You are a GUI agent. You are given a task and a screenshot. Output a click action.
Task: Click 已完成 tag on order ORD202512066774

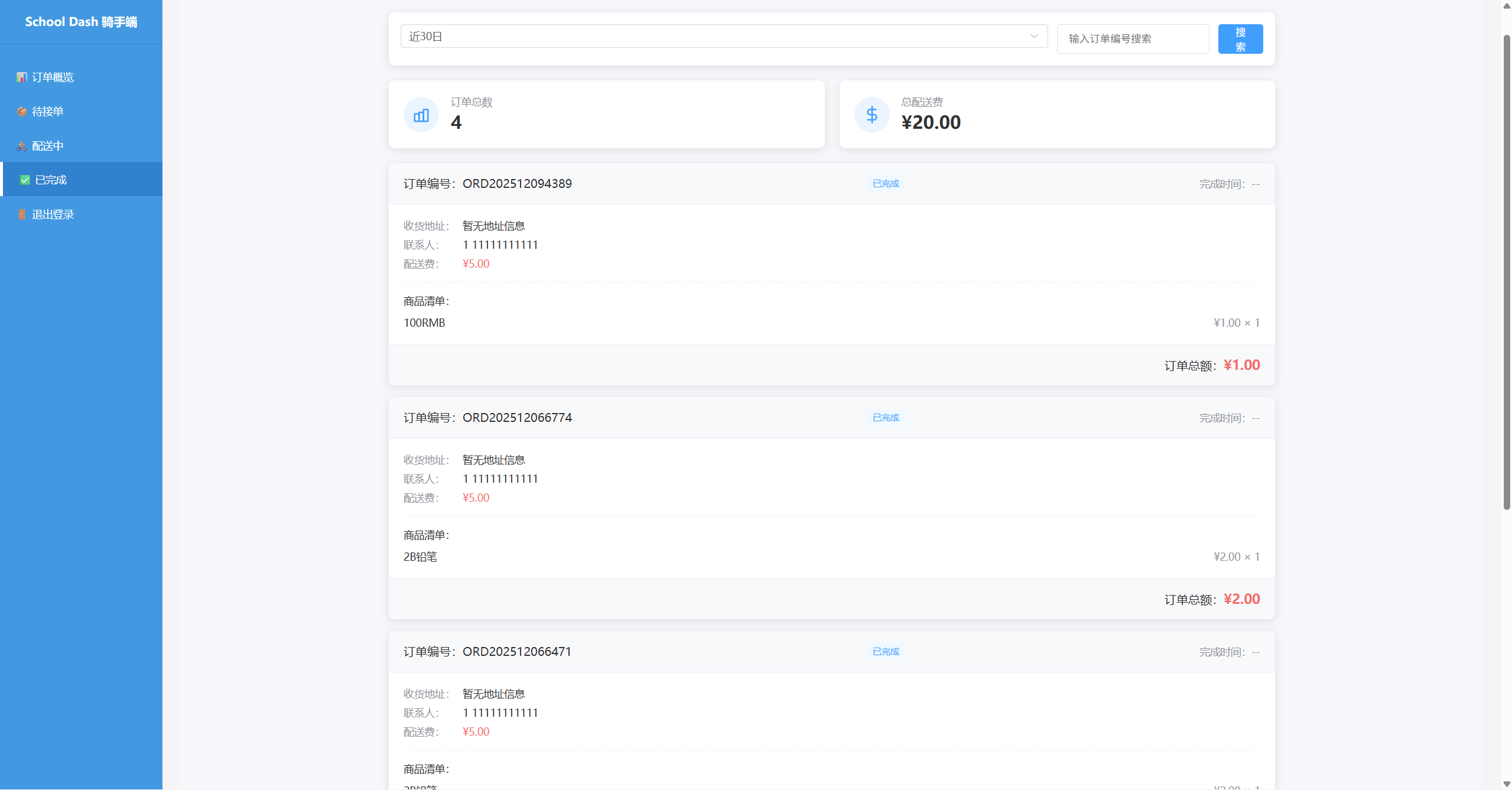click(886, 418)
